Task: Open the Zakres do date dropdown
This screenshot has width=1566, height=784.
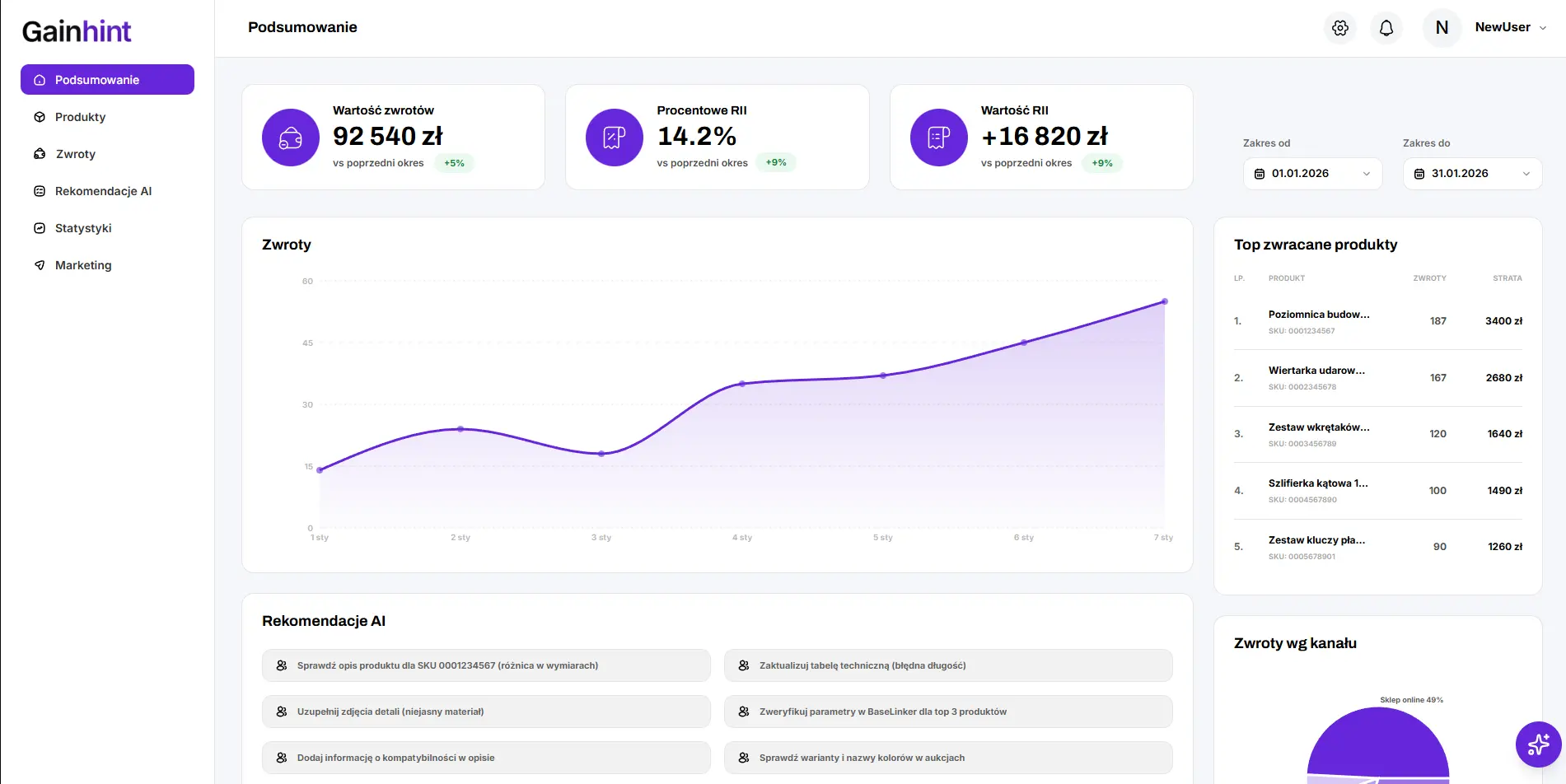Action: click(1472, 174)
